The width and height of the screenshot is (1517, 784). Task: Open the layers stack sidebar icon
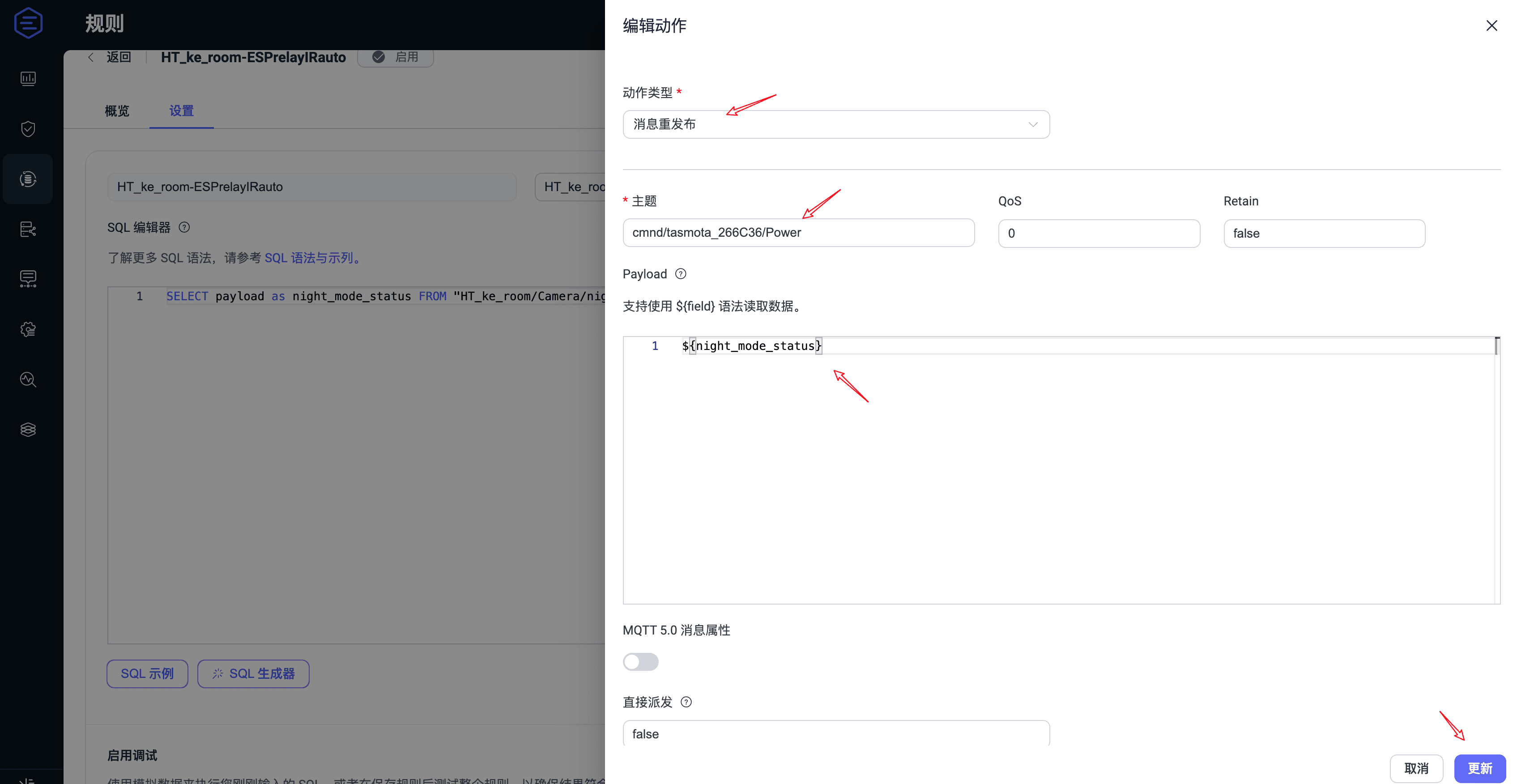pyautogui.click(x=28, y=430)
